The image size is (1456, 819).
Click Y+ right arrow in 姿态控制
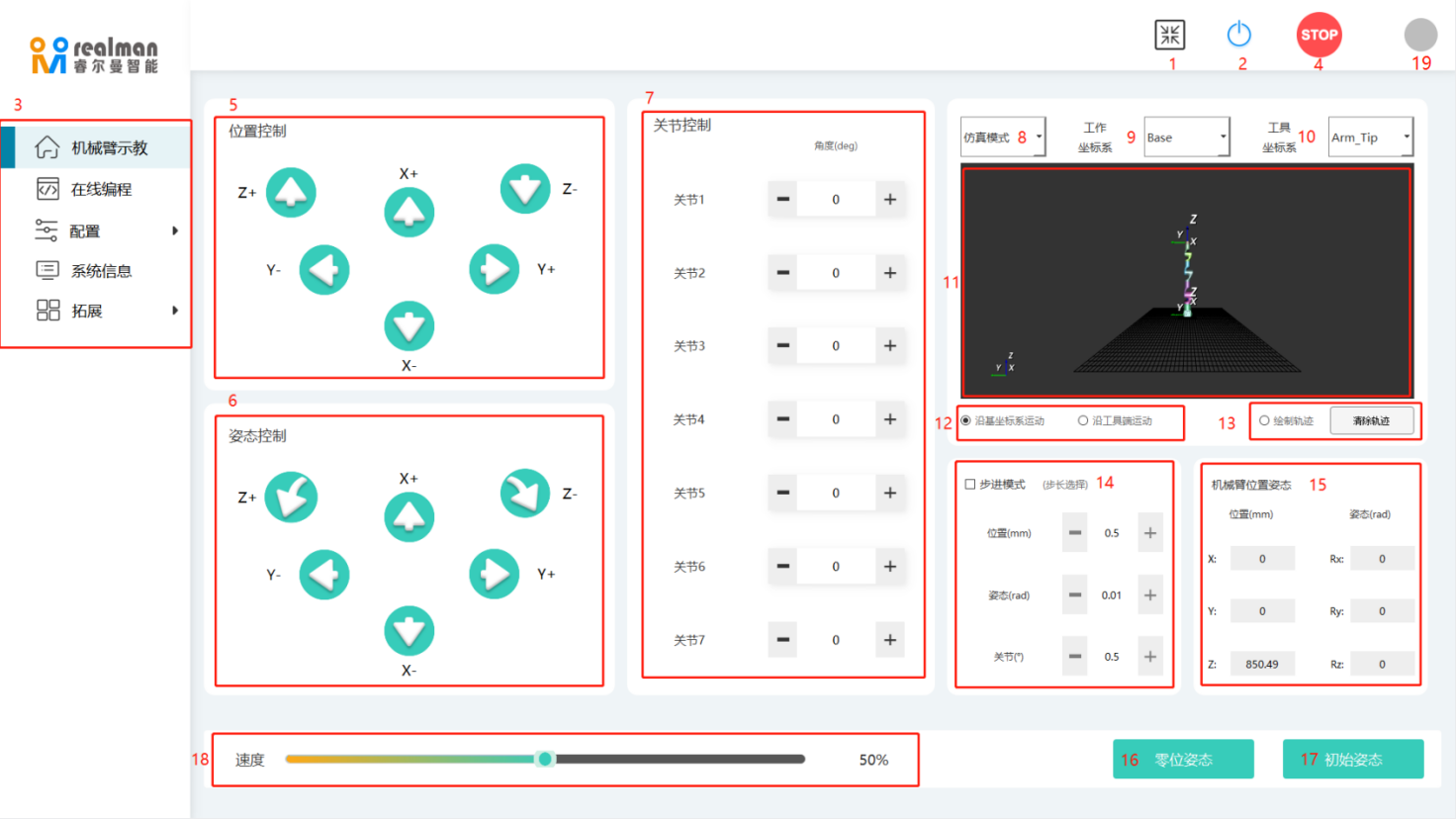495,574
